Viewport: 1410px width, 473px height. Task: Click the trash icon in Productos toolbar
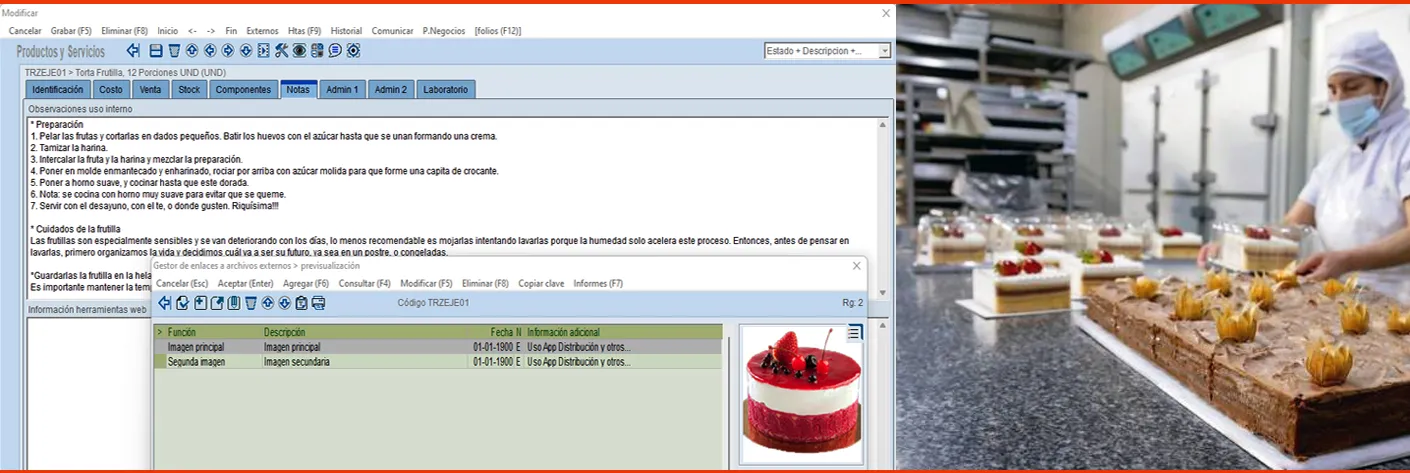point(174,51)
